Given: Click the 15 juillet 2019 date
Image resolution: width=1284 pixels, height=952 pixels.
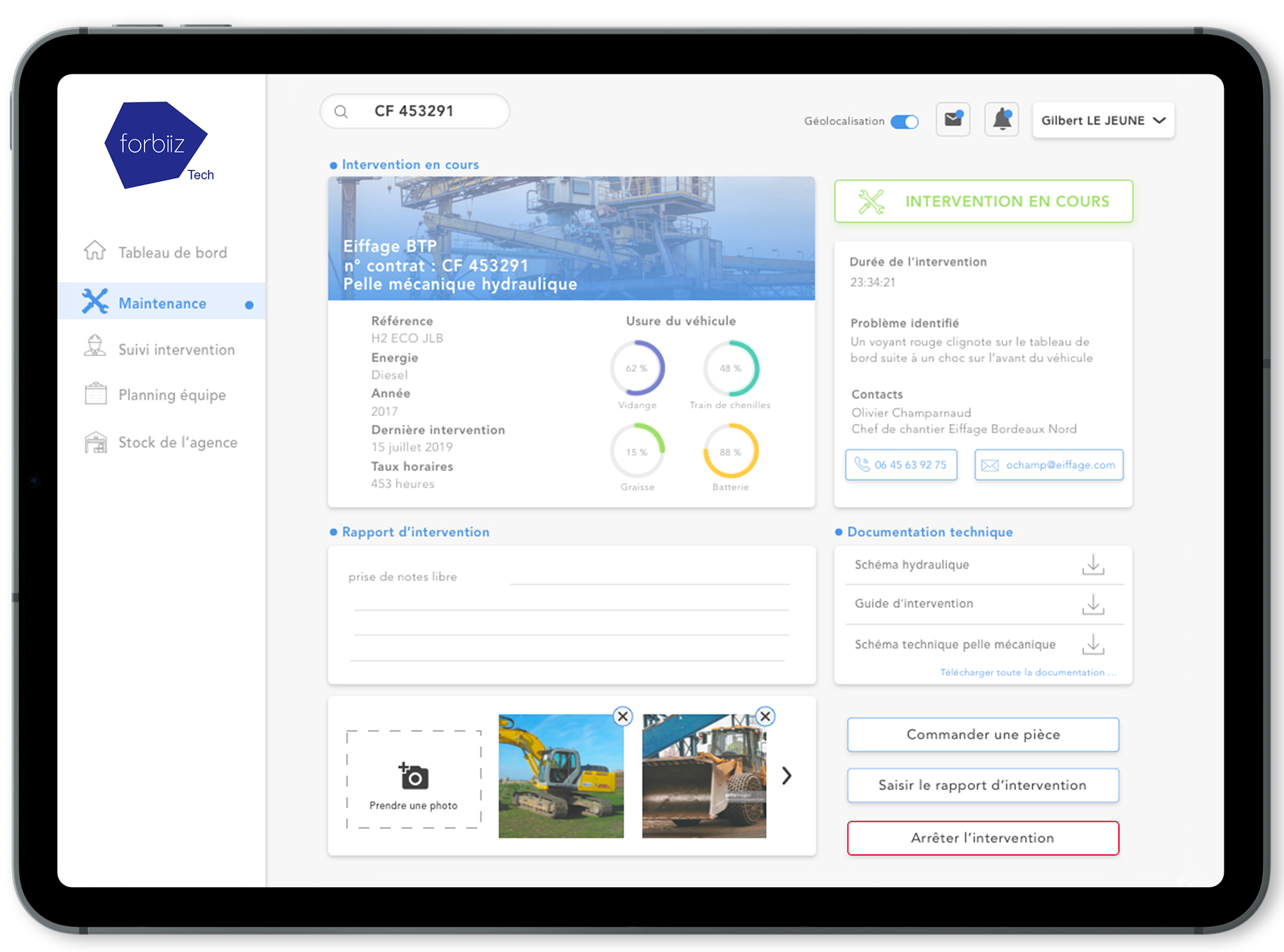Looking at the screenshot, I should [412, 447].
